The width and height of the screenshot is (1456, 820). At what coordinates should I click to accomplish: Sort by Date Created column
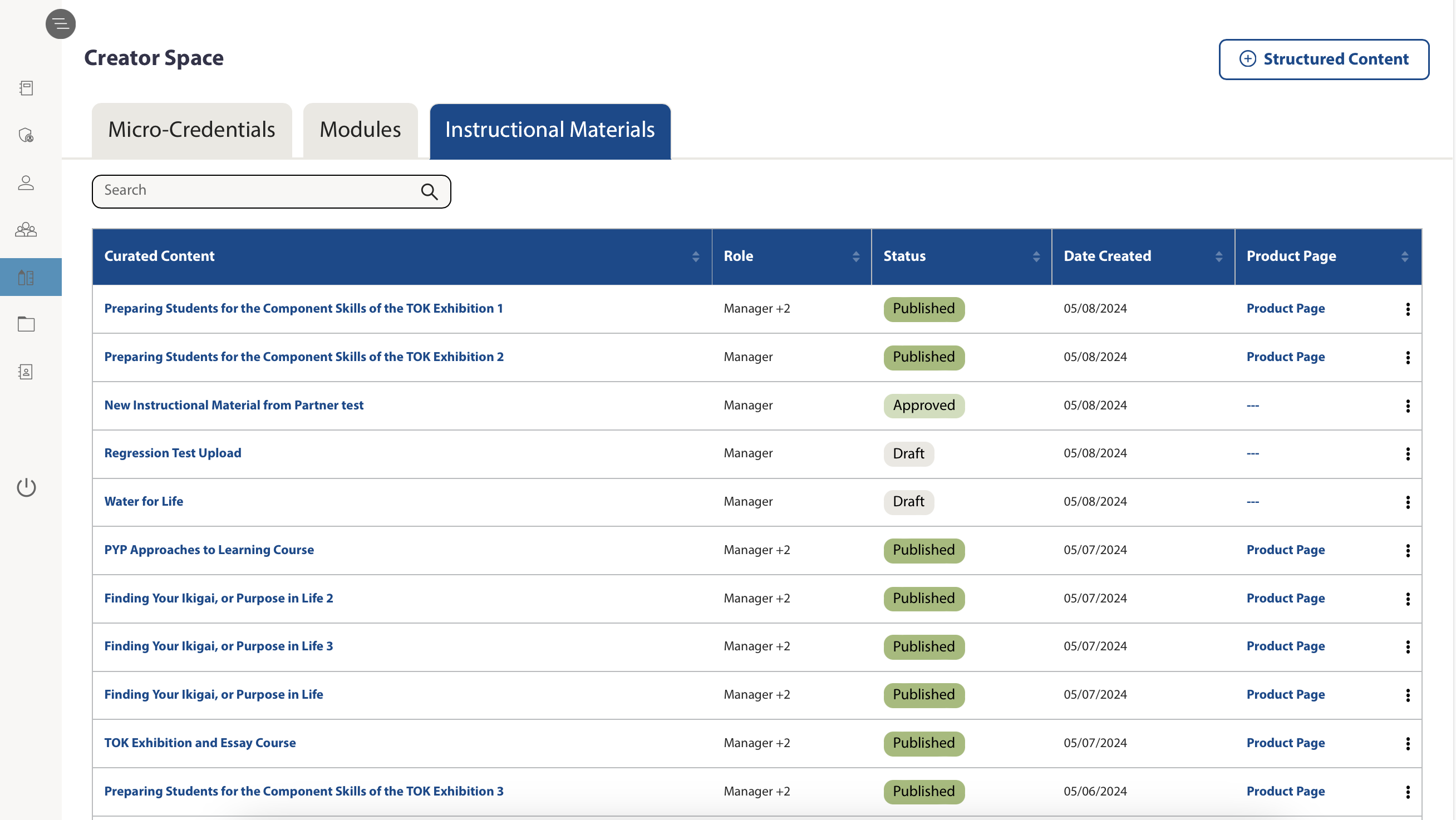(x=1218, y=257)
